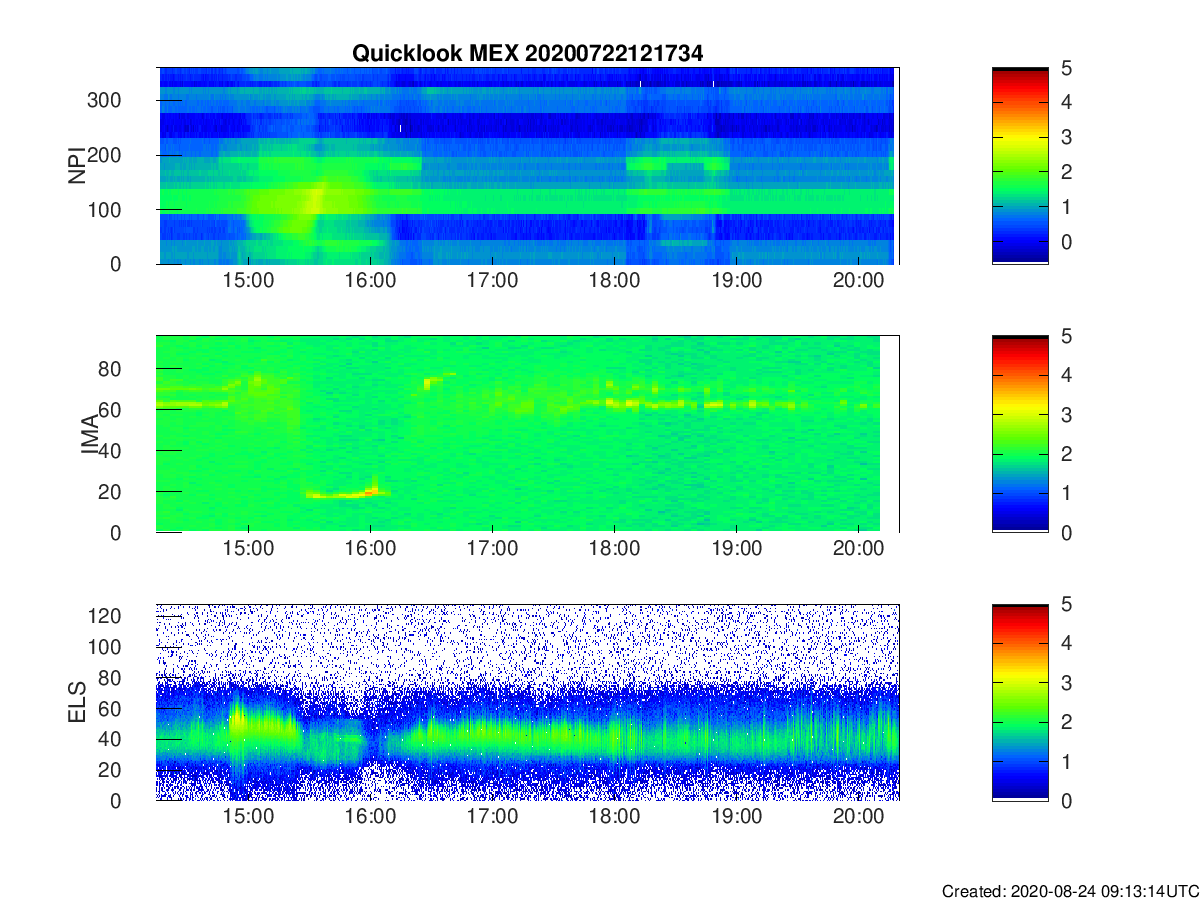Click the '17:00' tick under the IMA plot
The image size is (1200, 900).
click(x=492, y=550)
